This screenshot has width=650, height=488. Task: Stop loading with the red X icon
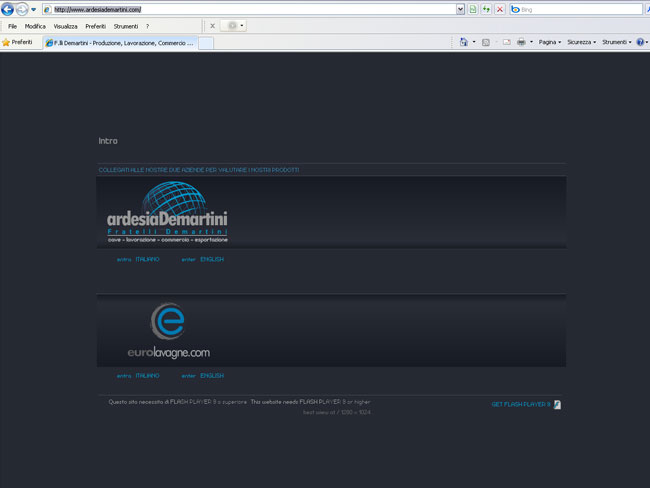click(500, 9)
